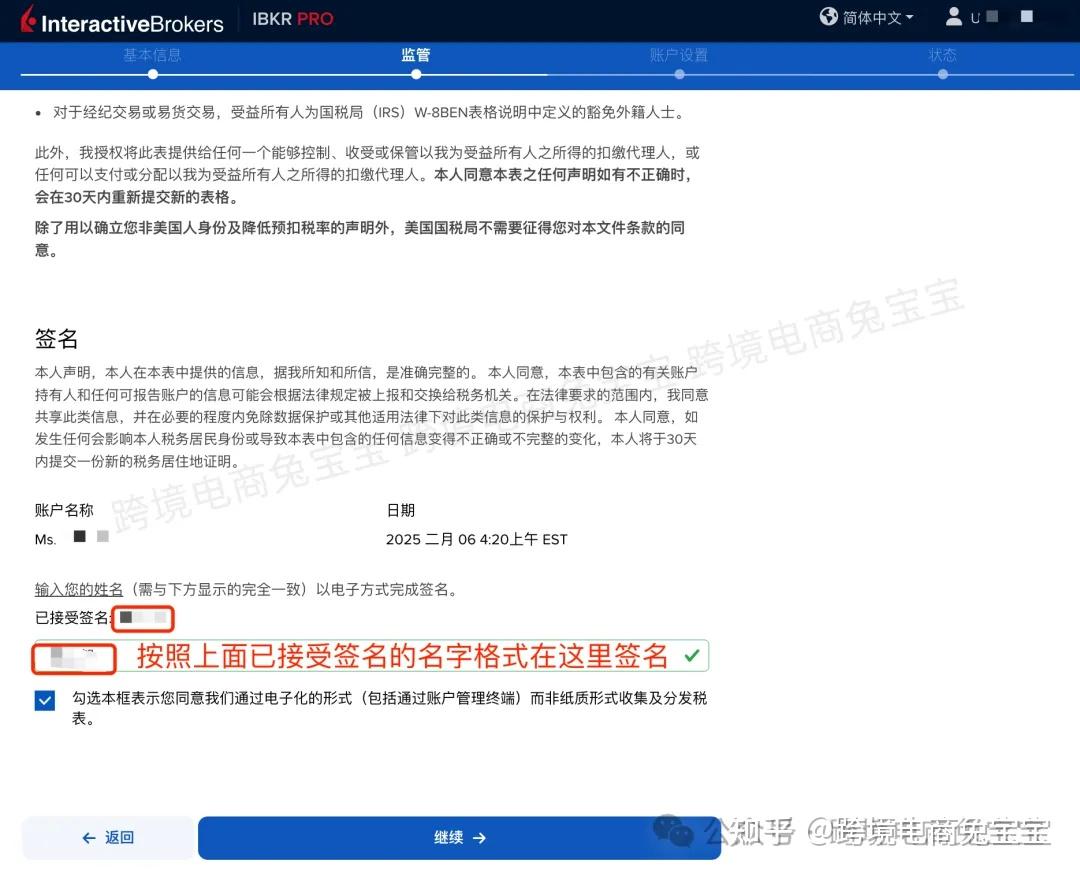Screen dimensions: 1080x876
Task: Click the 状态 progress step dot
Action: [943, 73]
